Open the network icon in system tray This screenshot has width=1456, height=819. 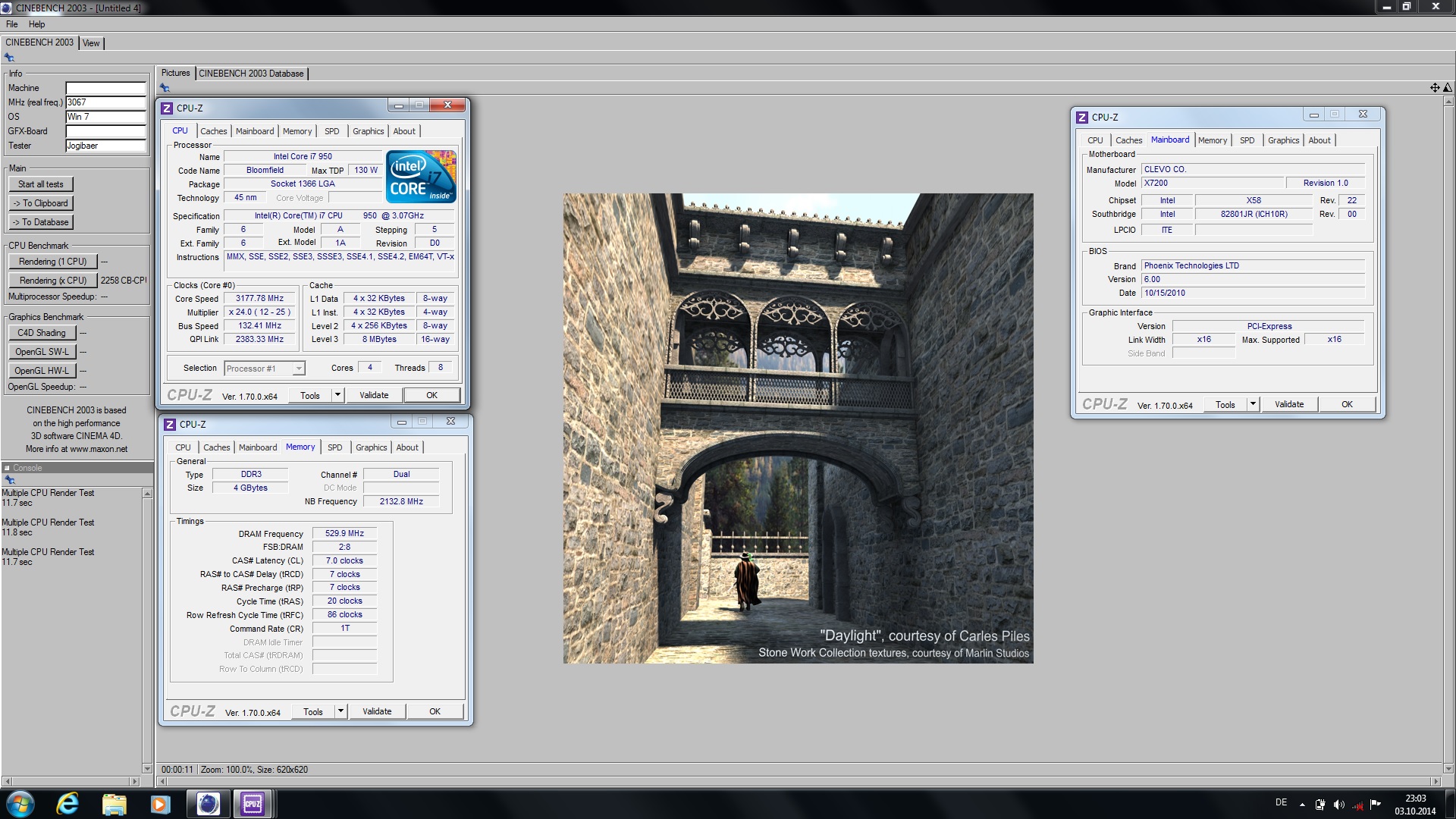(x=1357, y=805)
